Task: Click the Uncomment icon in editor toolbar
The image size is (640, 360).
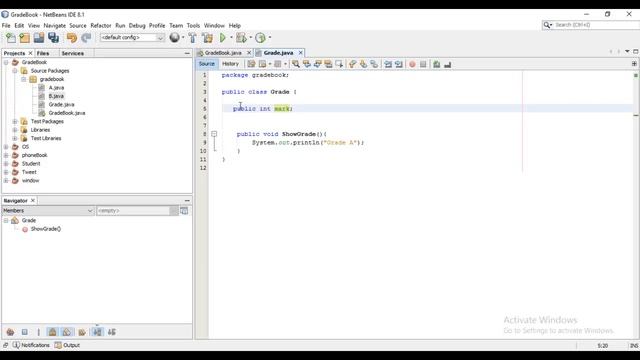Action: (x=448, y=64)
